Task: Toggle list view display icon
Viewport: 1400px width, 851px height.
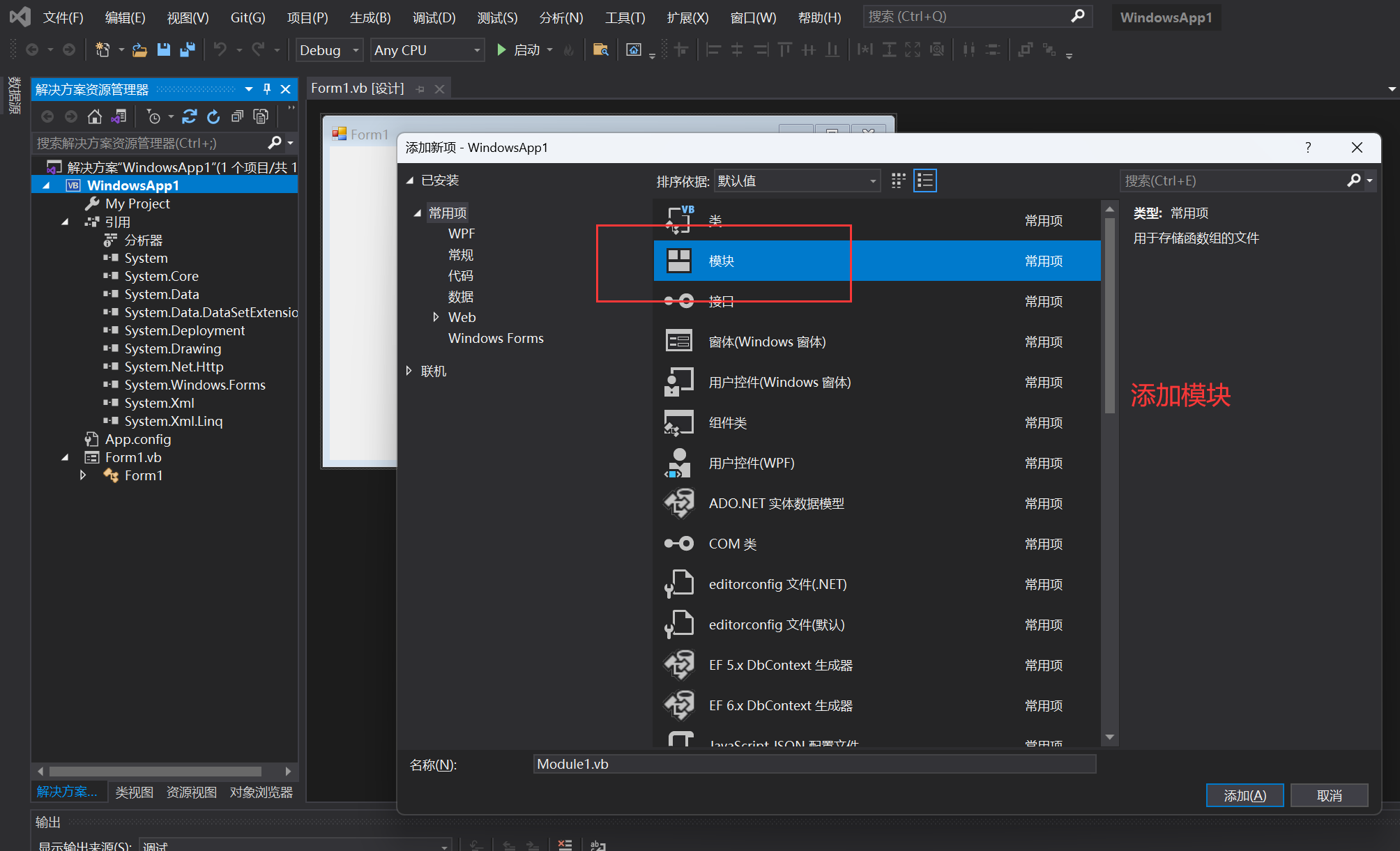Action: 924,180
